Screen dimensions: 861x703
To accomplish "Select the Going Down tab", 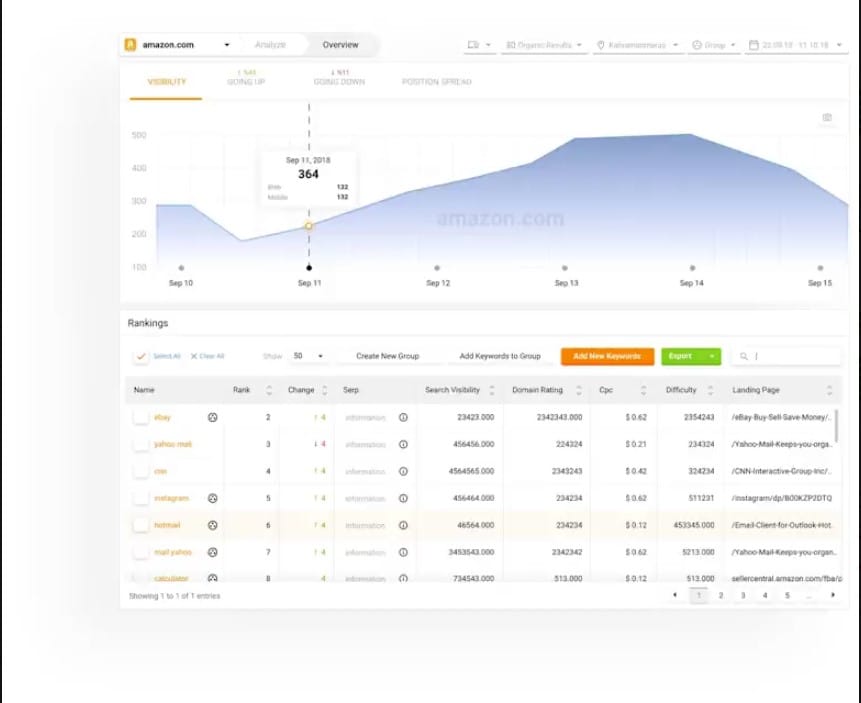I will pos(339,78).
